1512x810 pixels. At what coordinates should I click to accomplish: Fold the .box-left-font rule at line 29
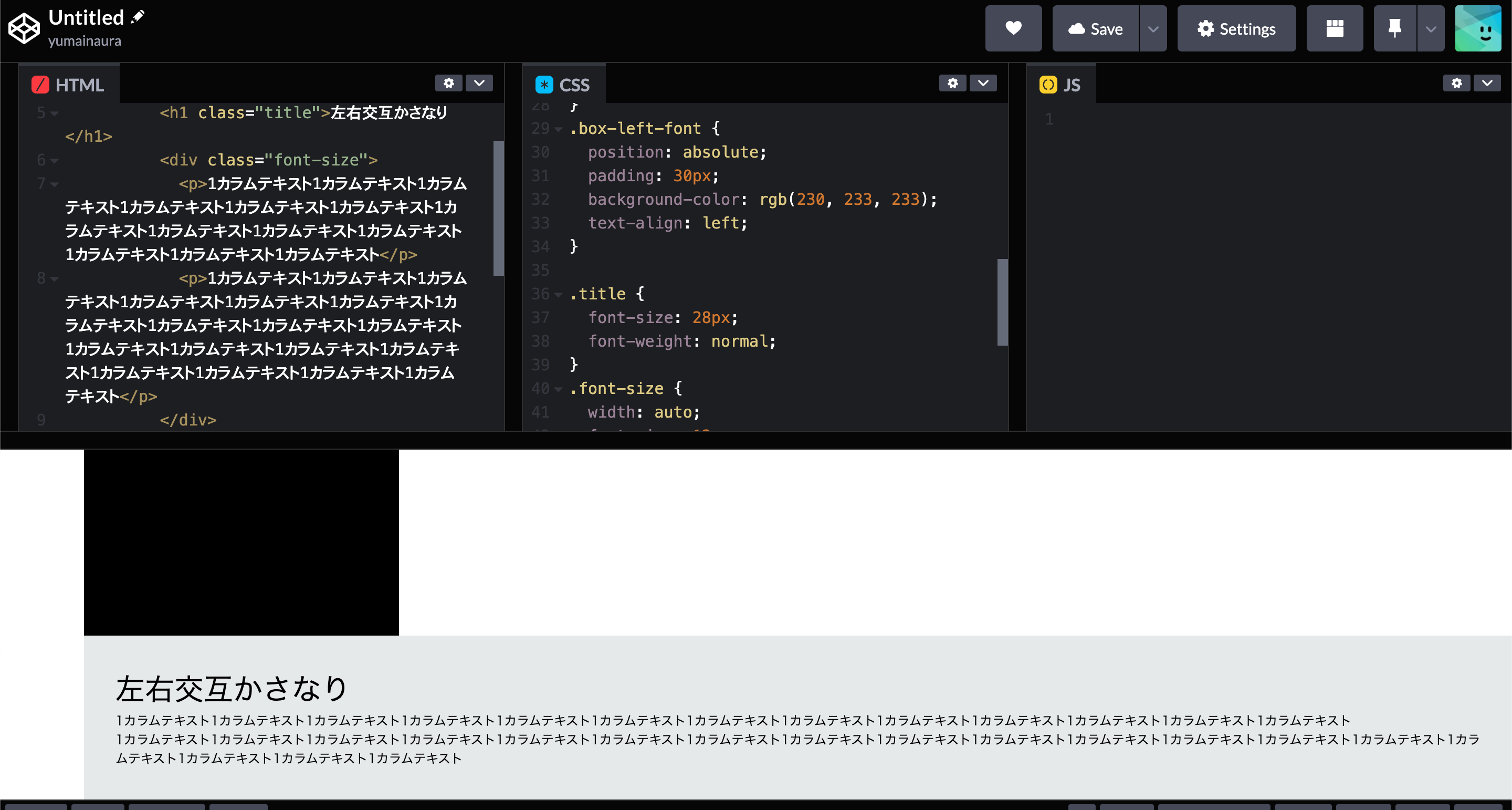coord(558,129)
